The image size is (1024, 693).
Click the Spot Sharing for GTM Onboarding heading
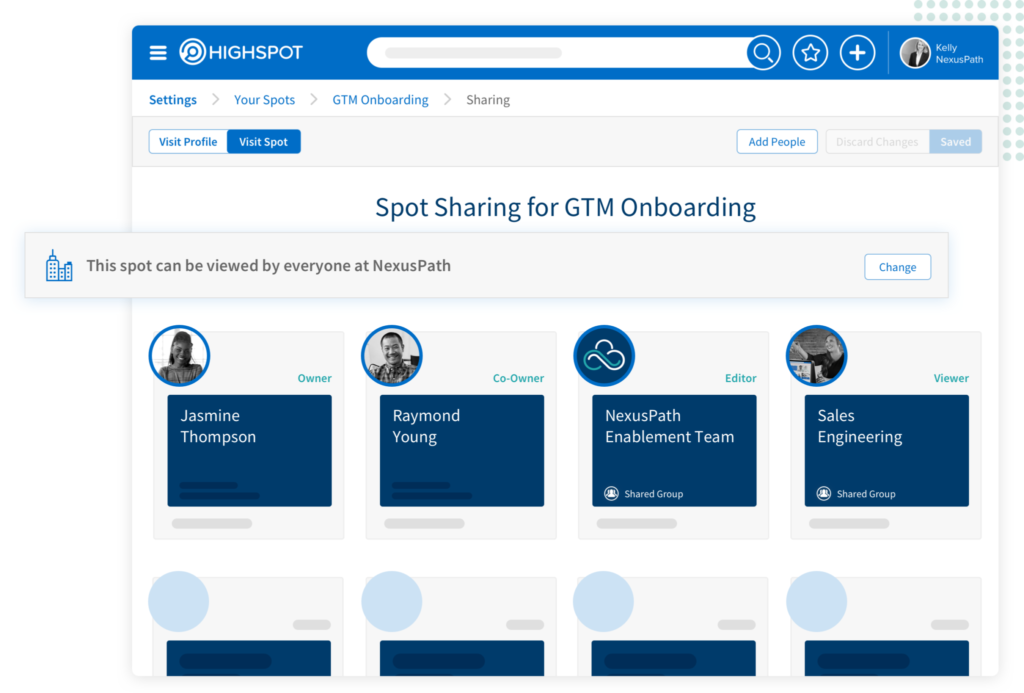click(565, 207)
